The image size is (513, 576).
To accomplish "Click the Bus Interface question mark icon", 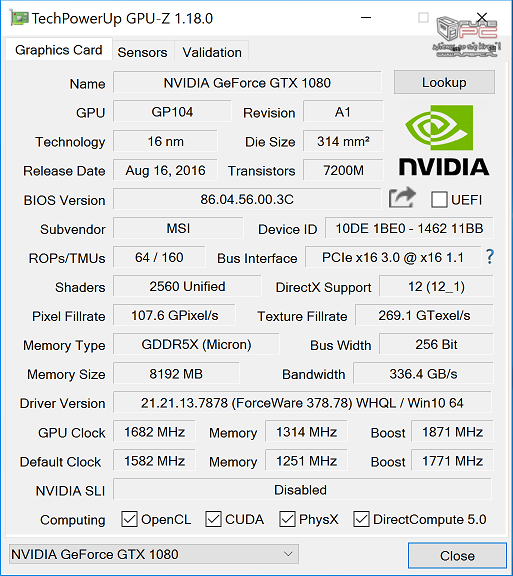I will click(490, 257).
